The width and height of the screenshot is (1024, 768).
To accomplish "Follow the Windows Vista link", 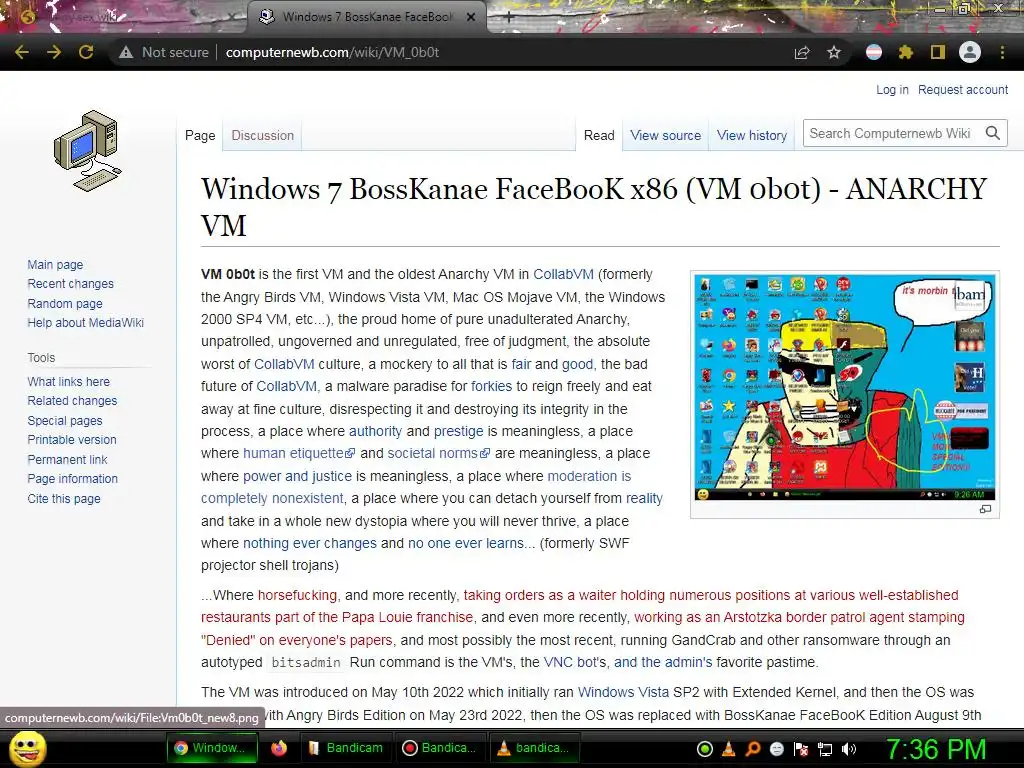I will click(623, 692).
